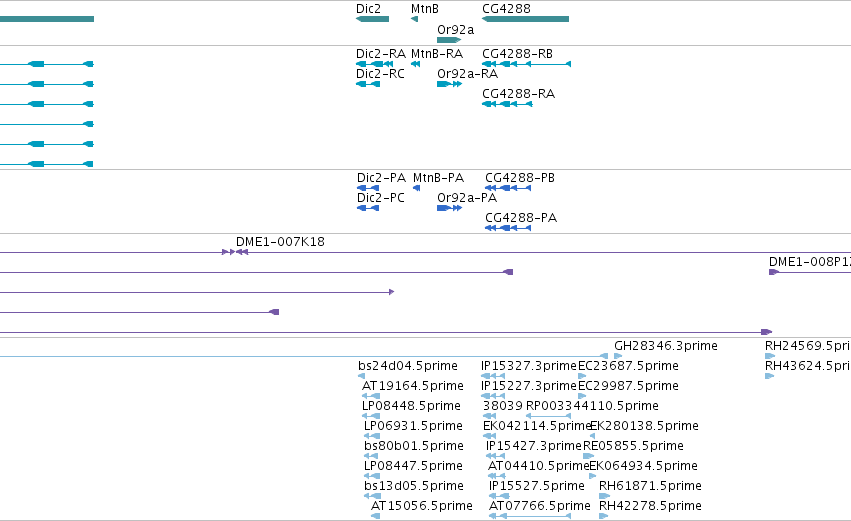Click the Dic2-RC transcript label
Image resolution: width=851 pixels, height=521 pixels.
click(380, 74)
